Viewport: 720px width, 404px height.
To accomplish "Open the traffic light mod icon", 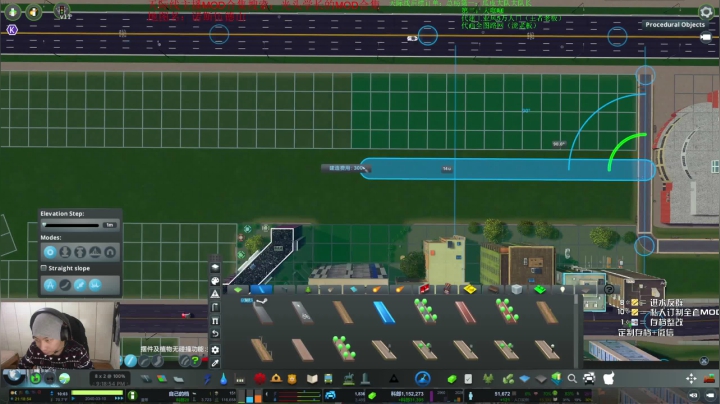I will click(x=61, y=10).
